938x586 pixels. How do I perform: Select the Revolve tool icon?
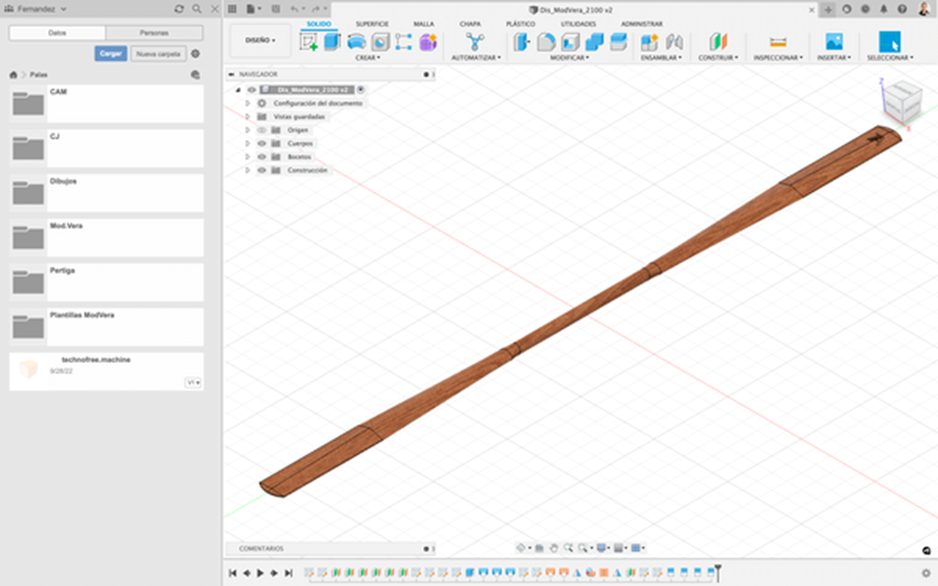[x=356, y=42]
